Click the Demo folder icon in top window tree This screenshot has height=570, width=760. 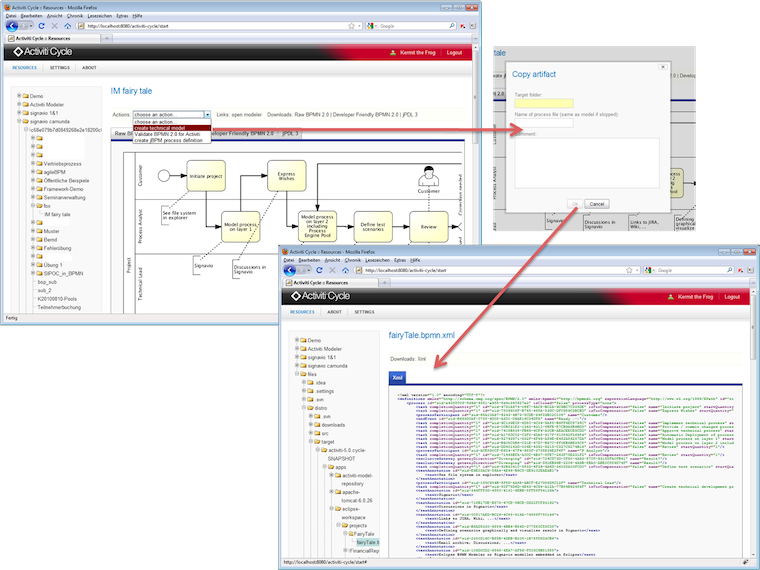26,96
